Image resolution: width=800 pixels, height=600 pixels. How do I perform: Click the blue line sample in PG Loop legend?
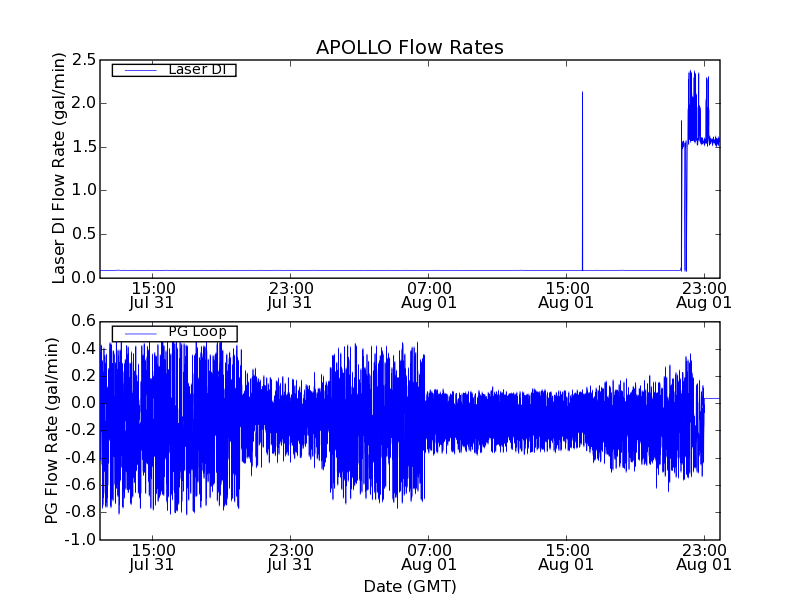click(140, 333)
